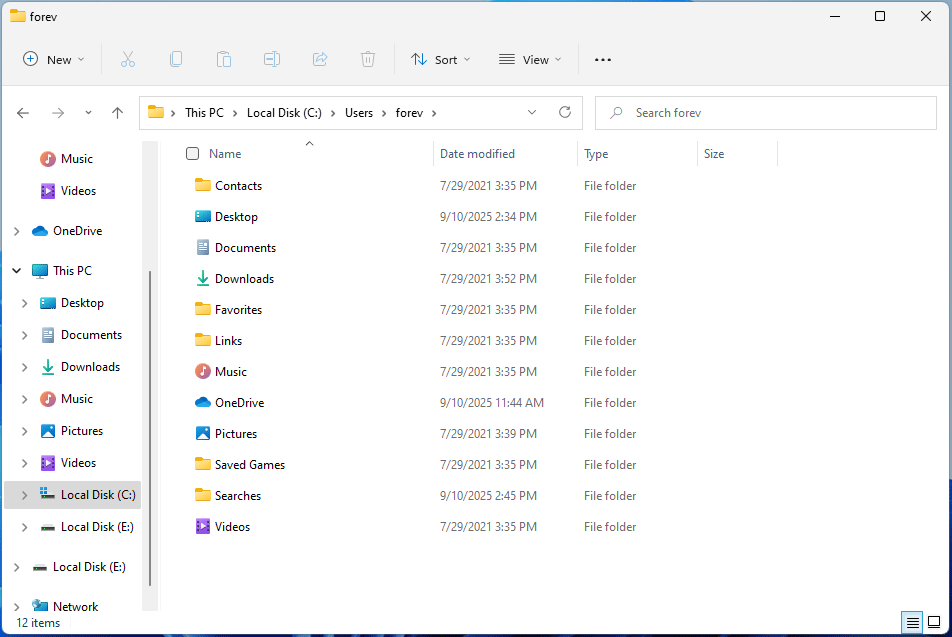Click the Cut scissors icon in toolbar
Viewport: 952px width, 637px height.
click(x=128, y=60)
